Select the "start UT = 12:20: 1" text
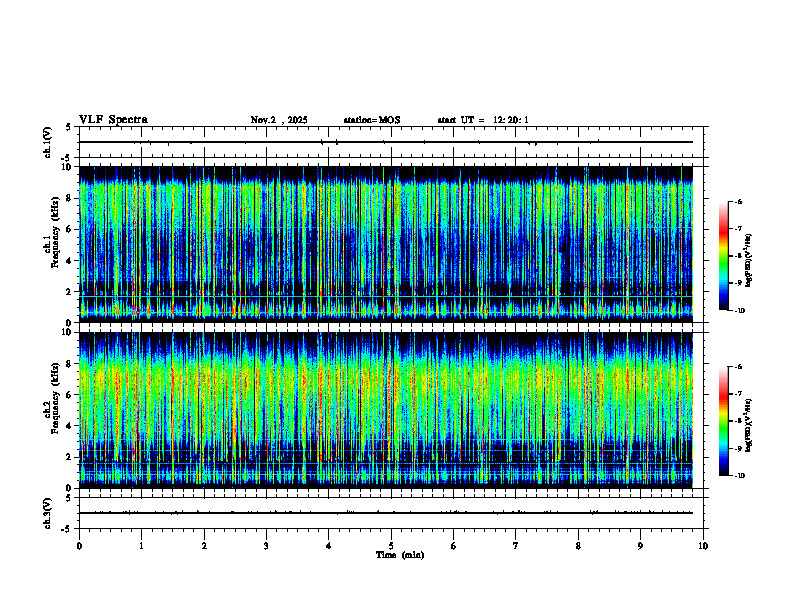The width and height of the screenshot is (792, 612). tap(483, 120)
